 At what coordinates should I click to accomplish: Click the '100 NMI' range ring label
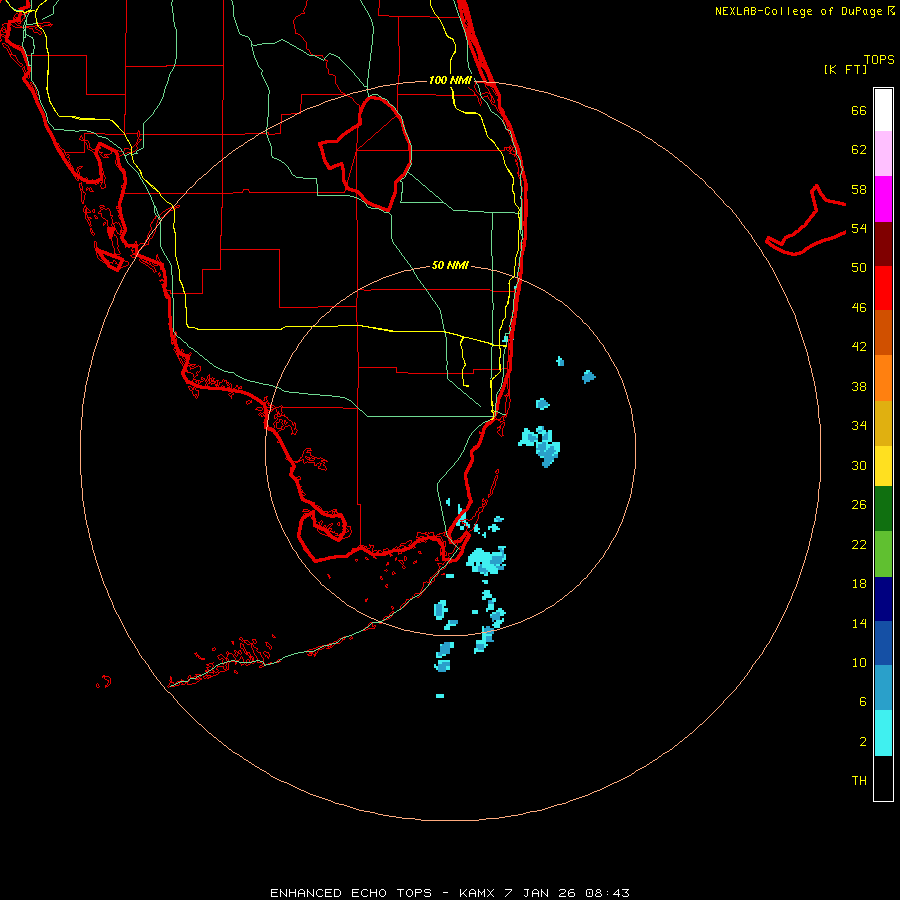[451, 80]
